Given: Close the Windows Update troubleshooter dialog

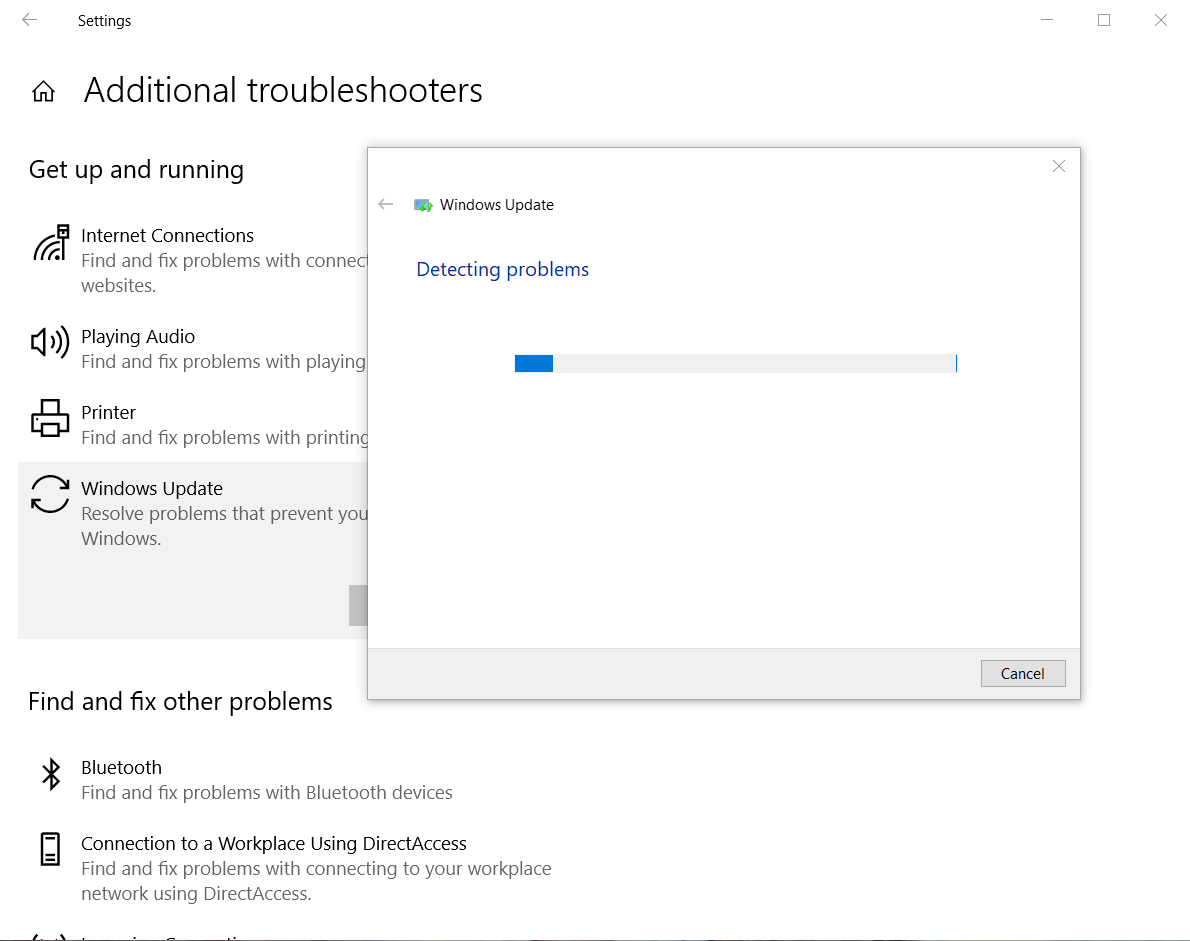Looking at the screenshot, I should click(1059, 166).
